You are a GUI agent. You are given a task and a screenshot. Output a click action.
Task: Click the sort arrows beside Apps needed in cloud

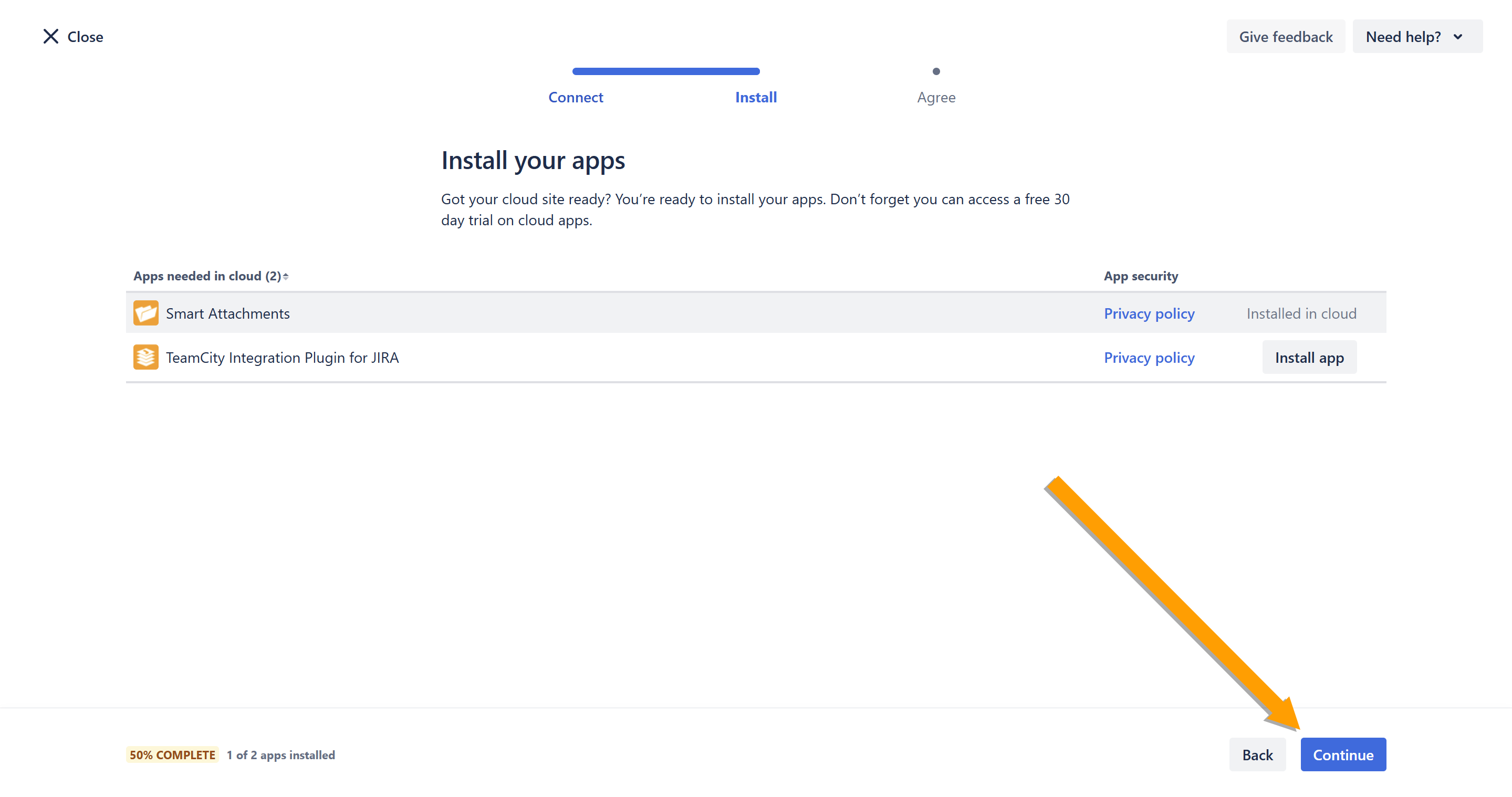click(x=286, y=276)
